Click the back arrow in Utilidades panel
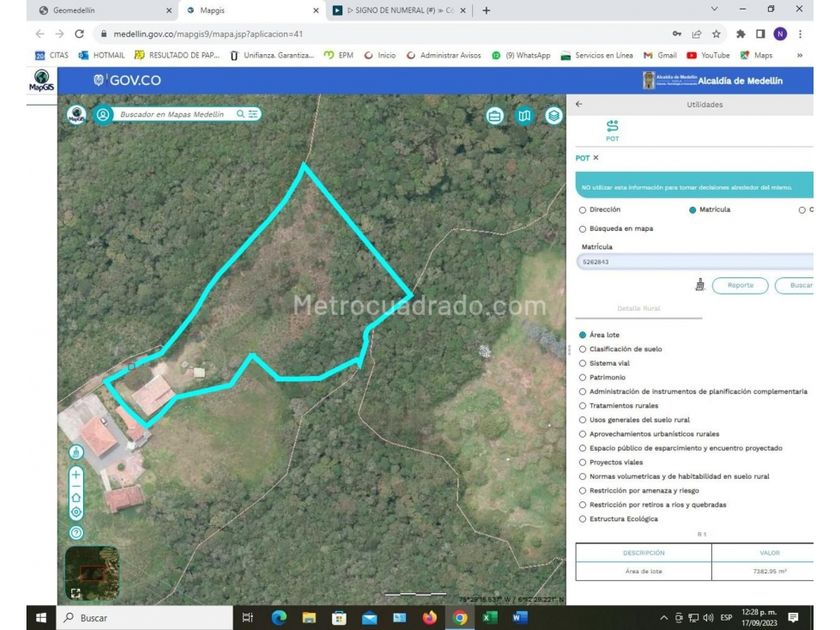This screenshot has width=840, height=630. [579, 104]
